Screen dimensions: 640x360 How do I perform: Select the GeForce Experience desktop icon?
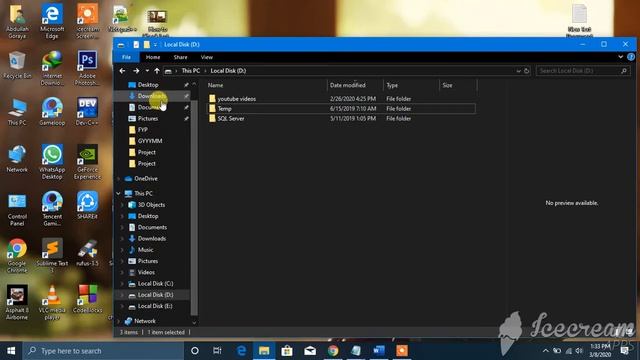87,162
